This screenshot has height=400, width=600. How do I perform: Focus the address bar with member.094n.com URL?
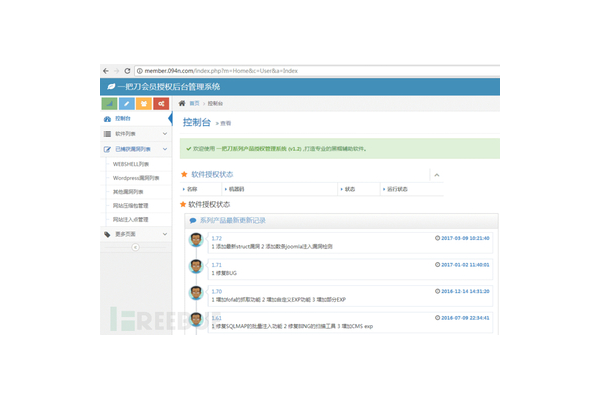point(317,71)
